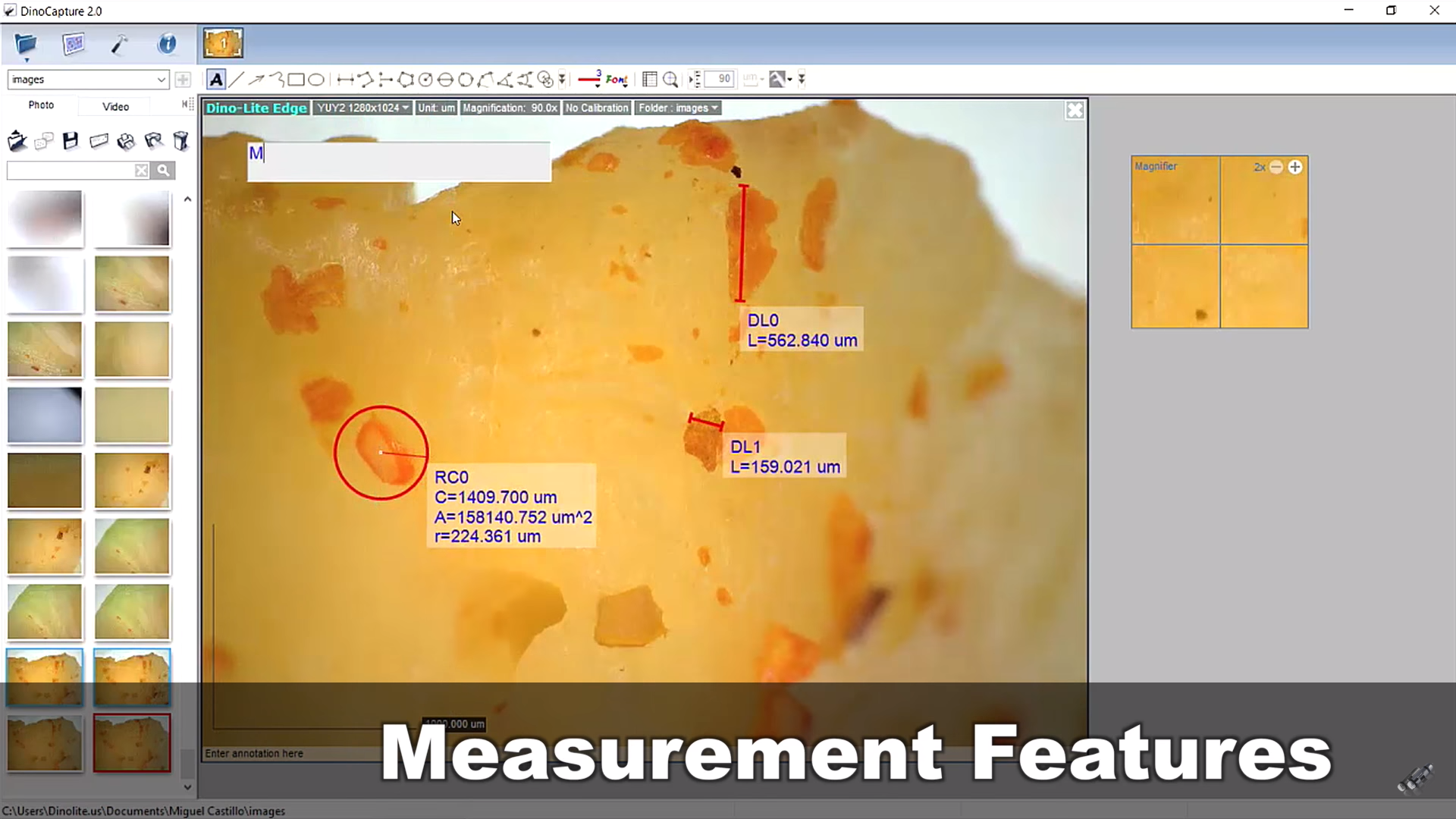Click the measurement properties table icon

[650, 79]
